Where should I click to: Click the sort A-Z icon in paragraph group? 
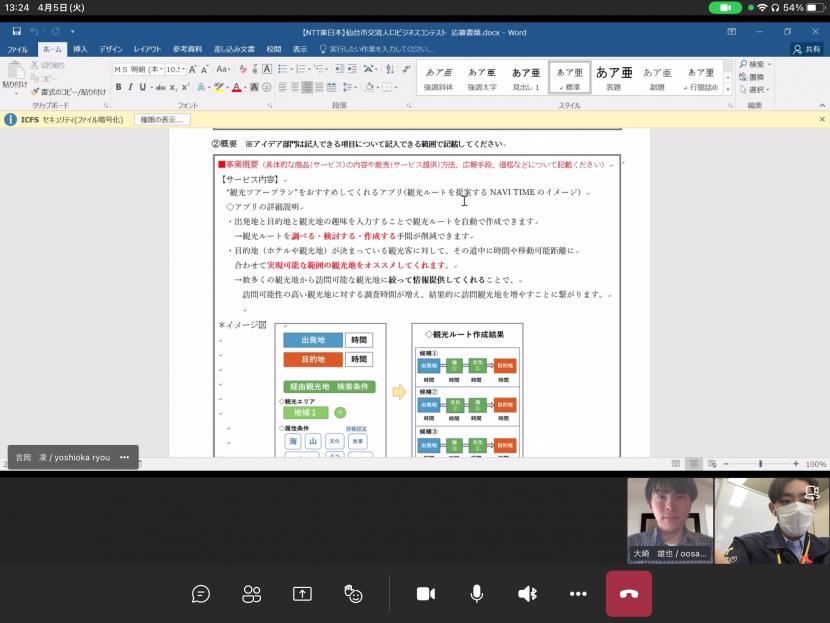tap(390, 69)
